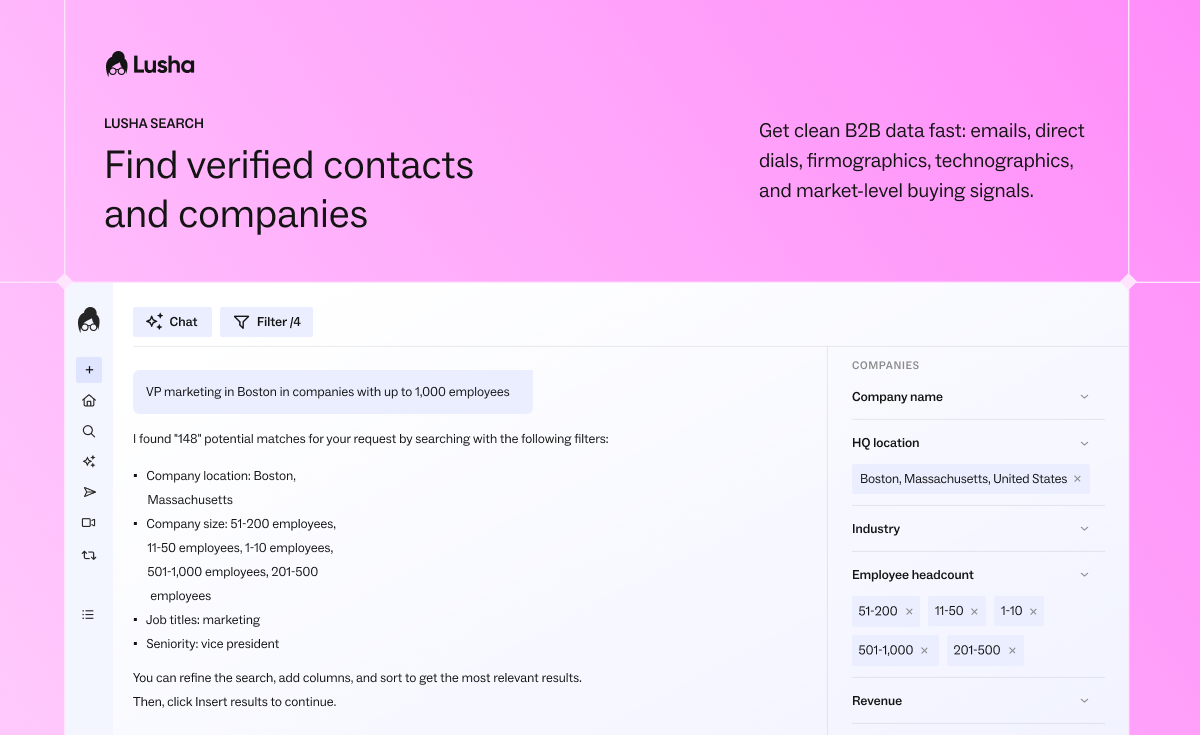Select the search magnifier sidebar icon
1200x735 pixels.
click(89, 431)
